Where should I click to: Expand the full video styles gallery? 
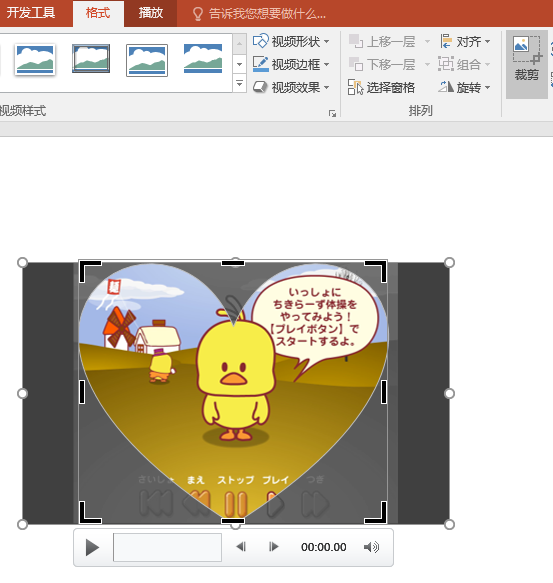click(x=239, y=84)
